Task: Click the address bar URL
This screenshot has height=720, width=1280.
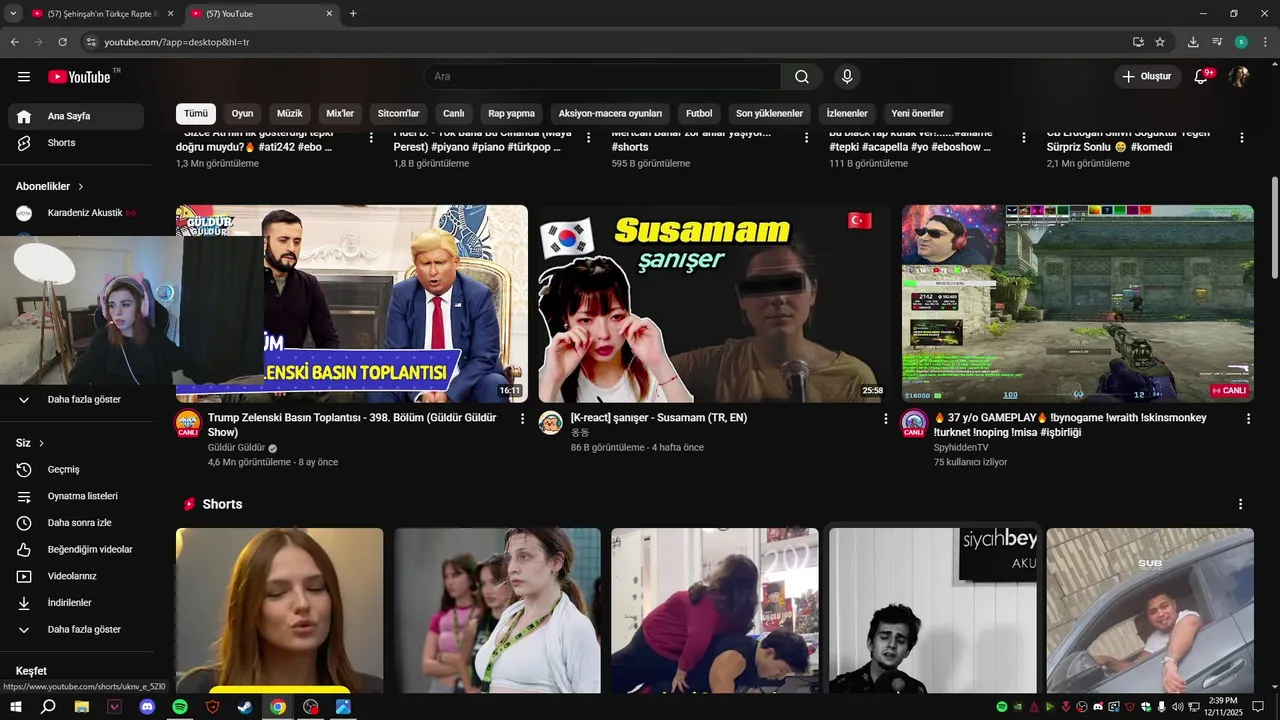Action: tap(176, 42)
